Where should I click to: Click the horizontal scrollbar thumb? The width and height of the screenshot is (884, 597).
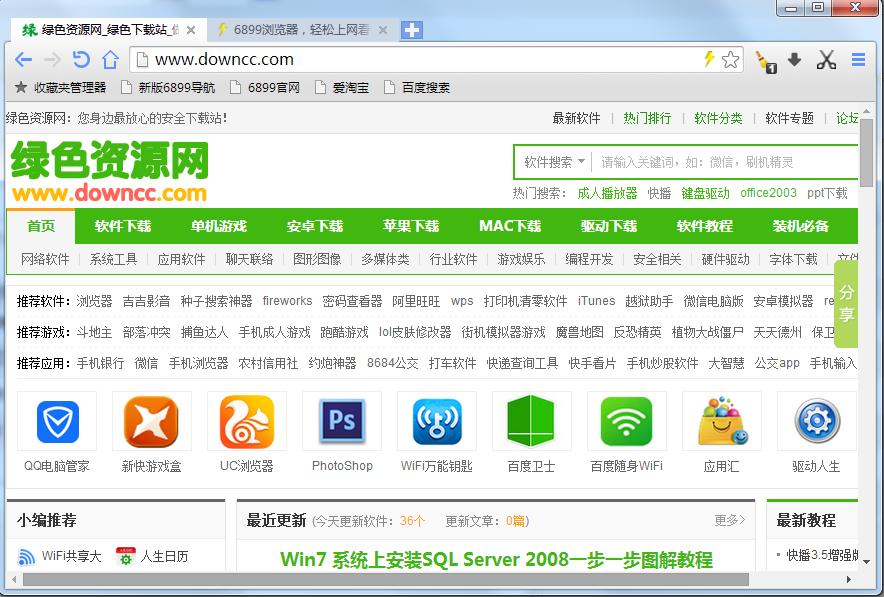pos(386,580)
